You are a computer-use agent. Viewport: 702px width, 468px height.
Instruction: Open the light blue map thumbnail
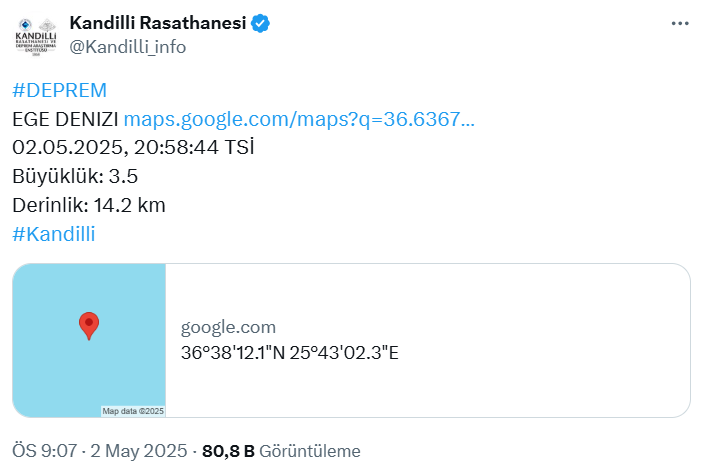pyautogui.click(x=89, y=340)
